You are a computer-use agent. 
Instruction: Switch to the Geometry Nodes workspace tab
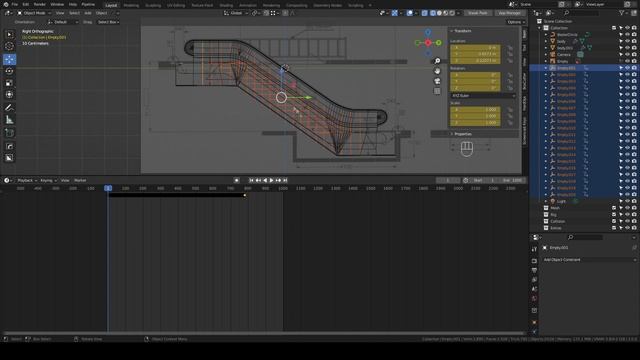coord(327,5)
